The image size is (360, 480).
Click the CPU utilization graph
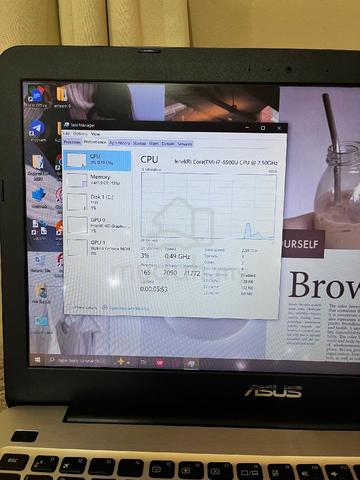coord(208,206)
